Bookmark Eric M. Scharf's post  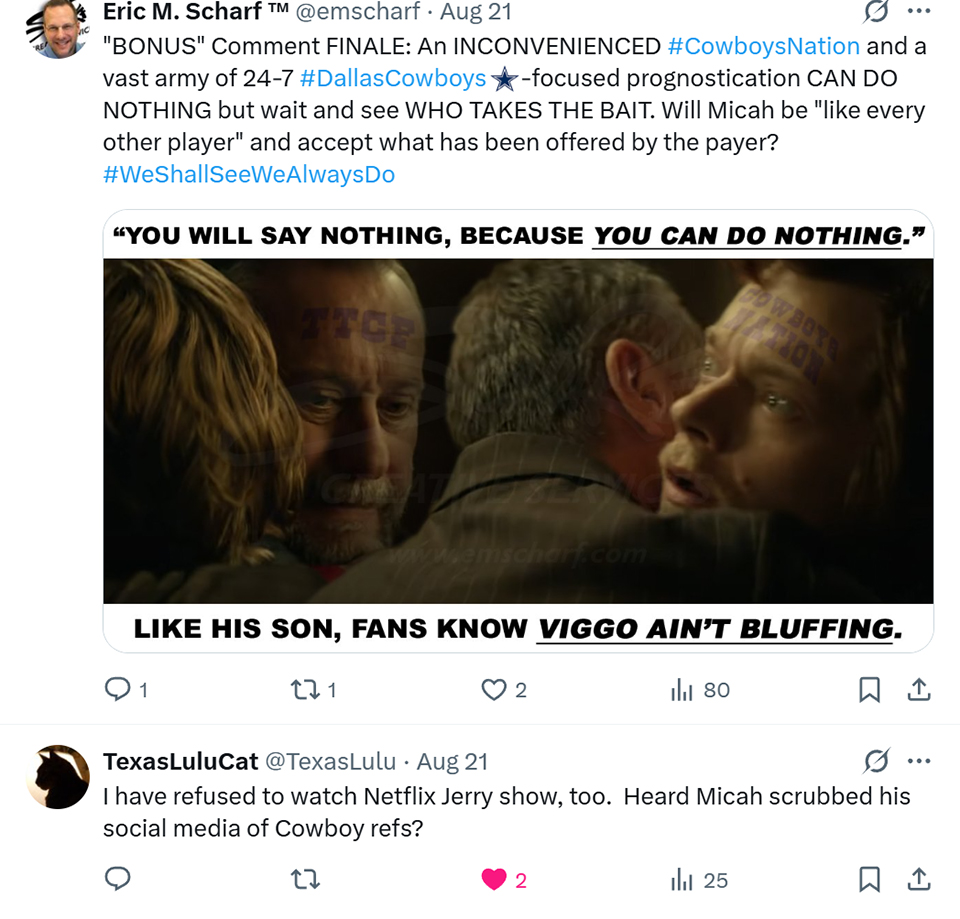[870, 689]
